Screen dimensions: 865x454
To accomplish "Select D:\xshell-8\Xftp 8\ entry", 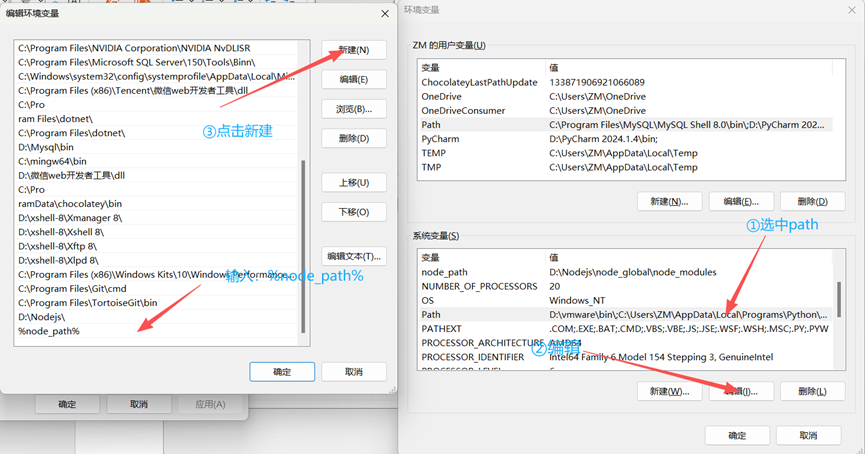I will tap(157, 246).
